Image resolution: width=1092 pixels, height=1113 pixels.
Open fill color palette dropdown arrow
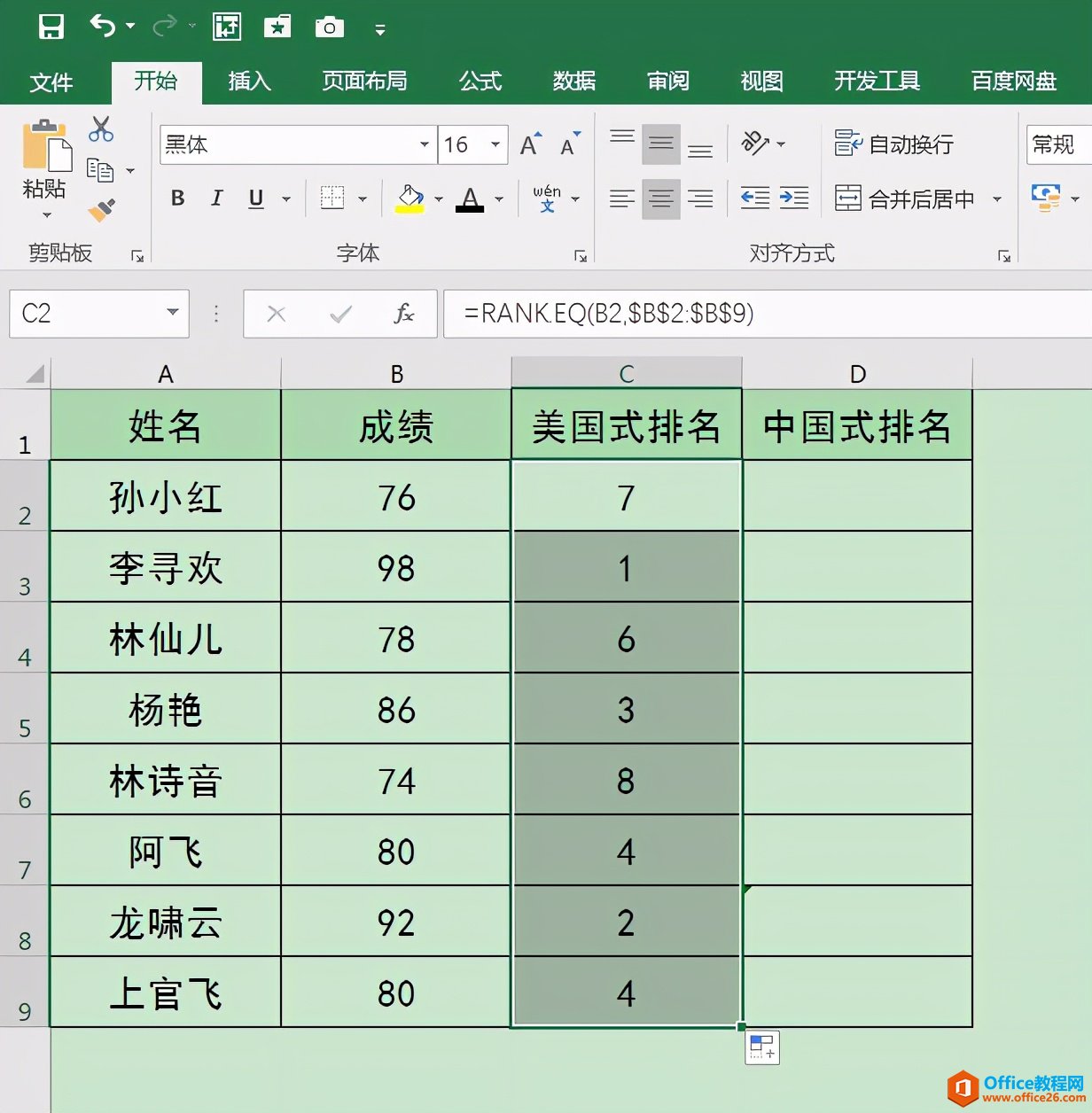coord(439,199)
